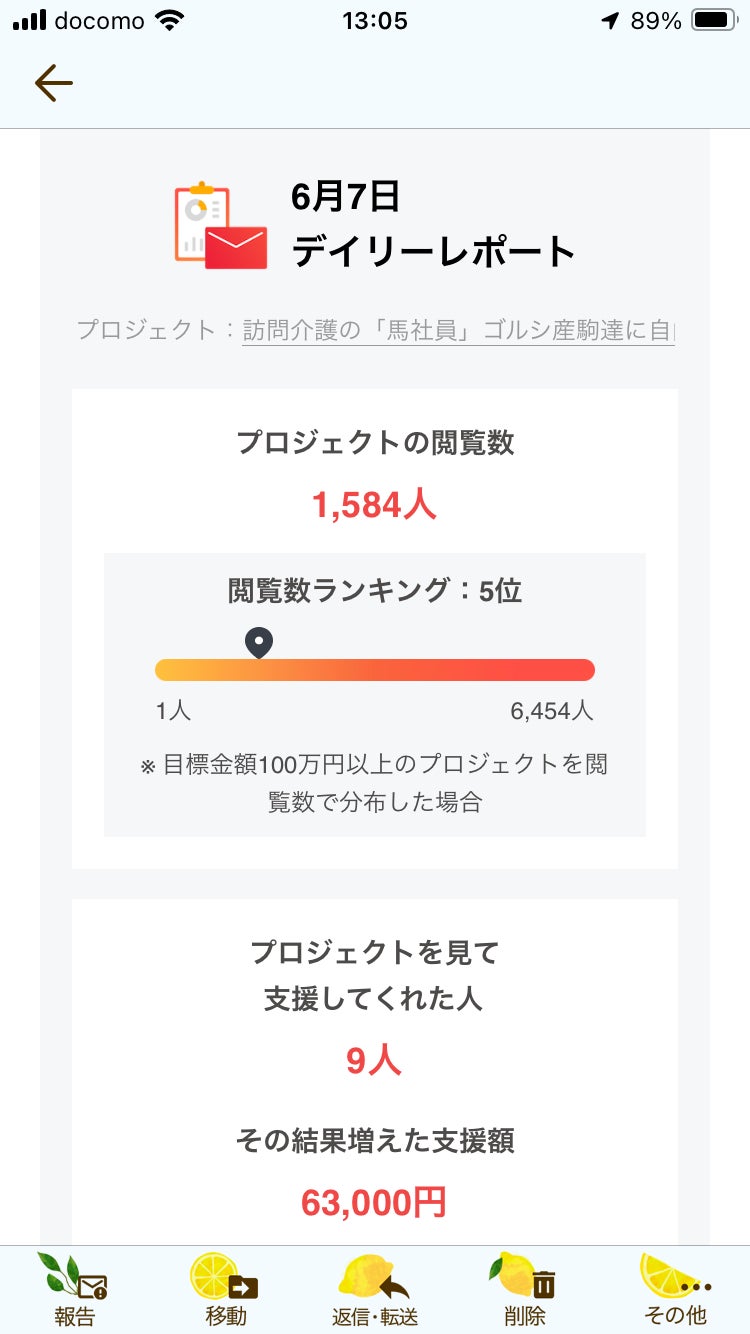The width and height of the screenshot is (750, 1334).
Task: Tap the 閲覧数ランキング：5位 heading
Action: point(374,591)
